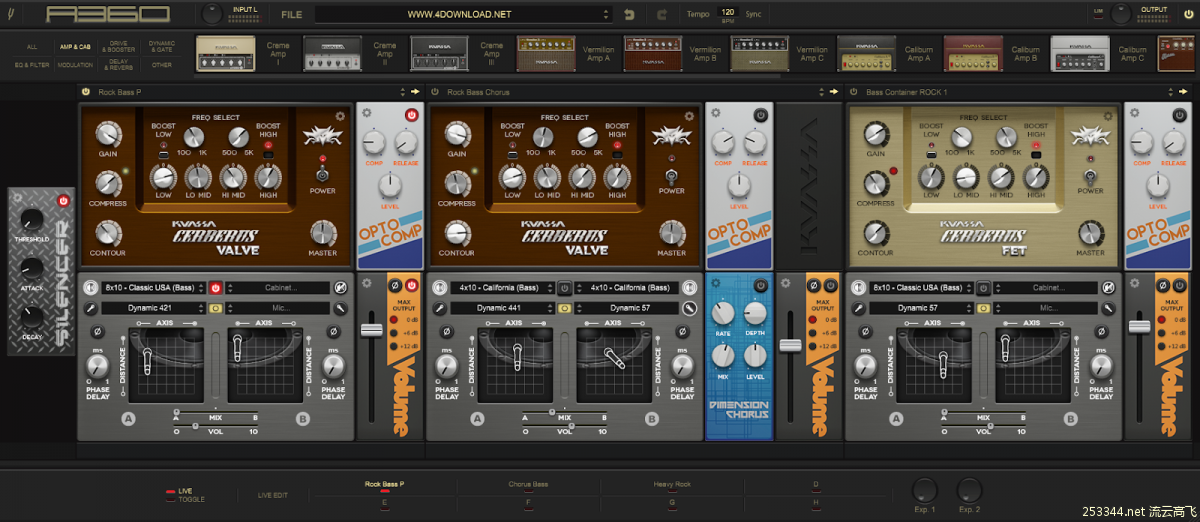Click the muted speaker B icon in first cabinet
Image resolution: width=1200 pixels, height=522 pixels.
click(340, 288)
